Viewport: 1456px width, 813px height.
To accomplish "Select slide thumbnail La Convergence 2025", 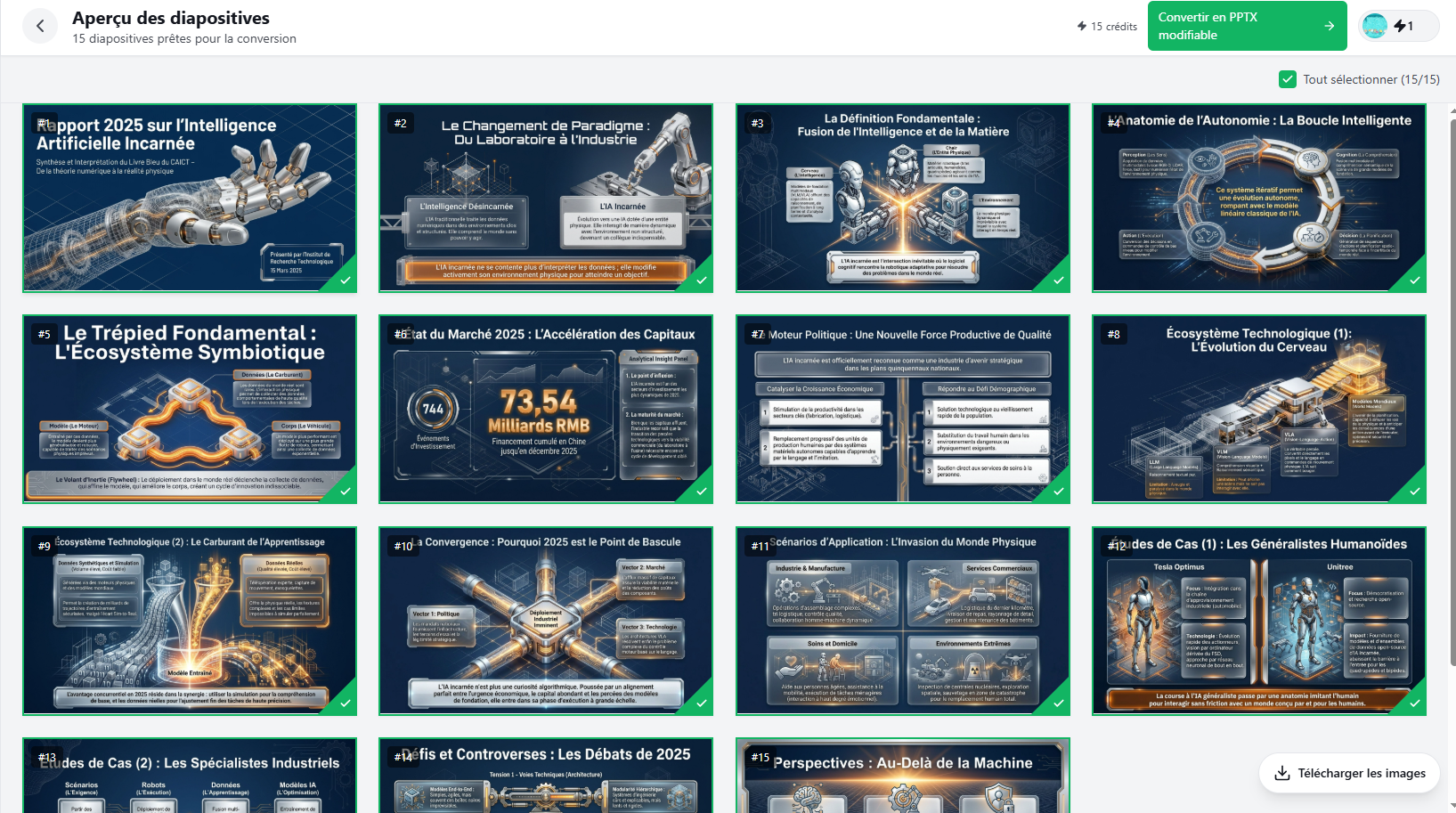I will coord(546,621).
